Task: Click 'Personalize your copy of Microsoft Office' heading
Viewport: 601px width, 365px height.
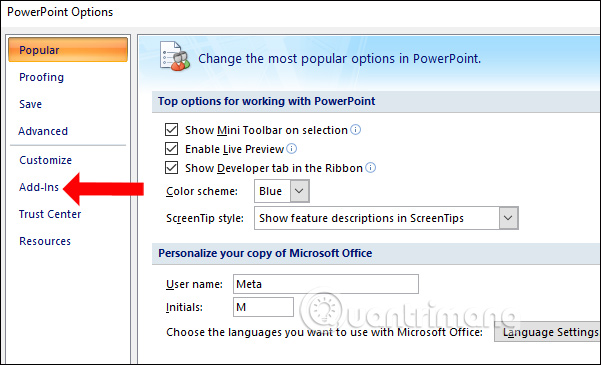Action: [265, 253]
